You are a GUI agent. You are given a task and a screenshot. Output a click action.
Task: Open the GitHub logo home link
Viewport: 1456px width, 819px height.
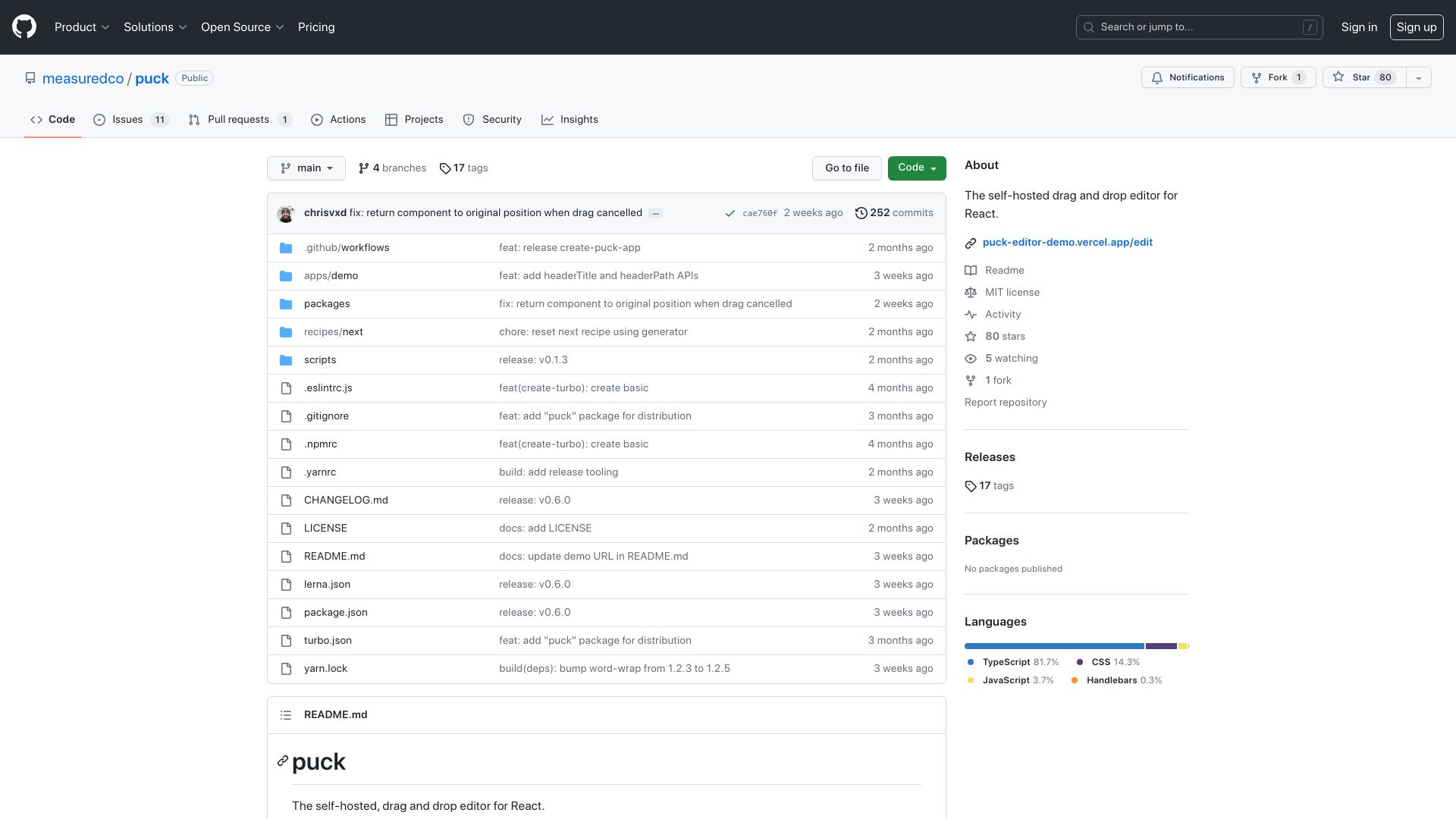[x=24, y=27]
